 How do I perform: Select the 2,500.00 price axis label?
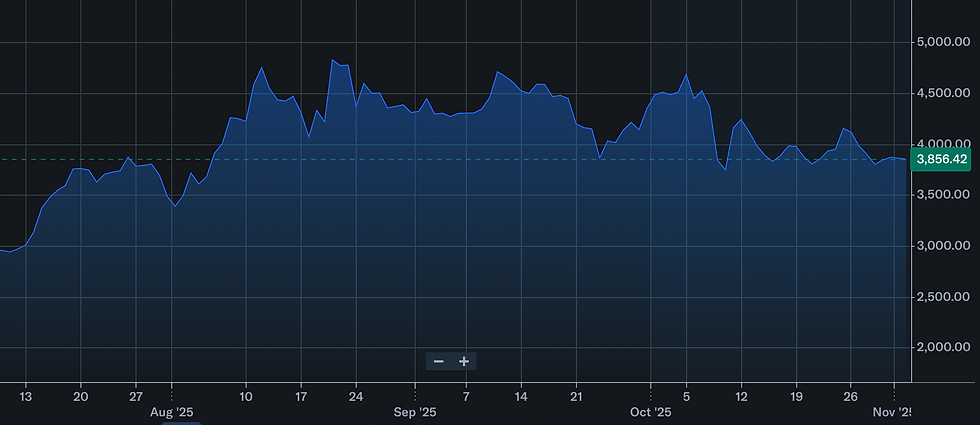pyautogui.click(x=943, y=296)
